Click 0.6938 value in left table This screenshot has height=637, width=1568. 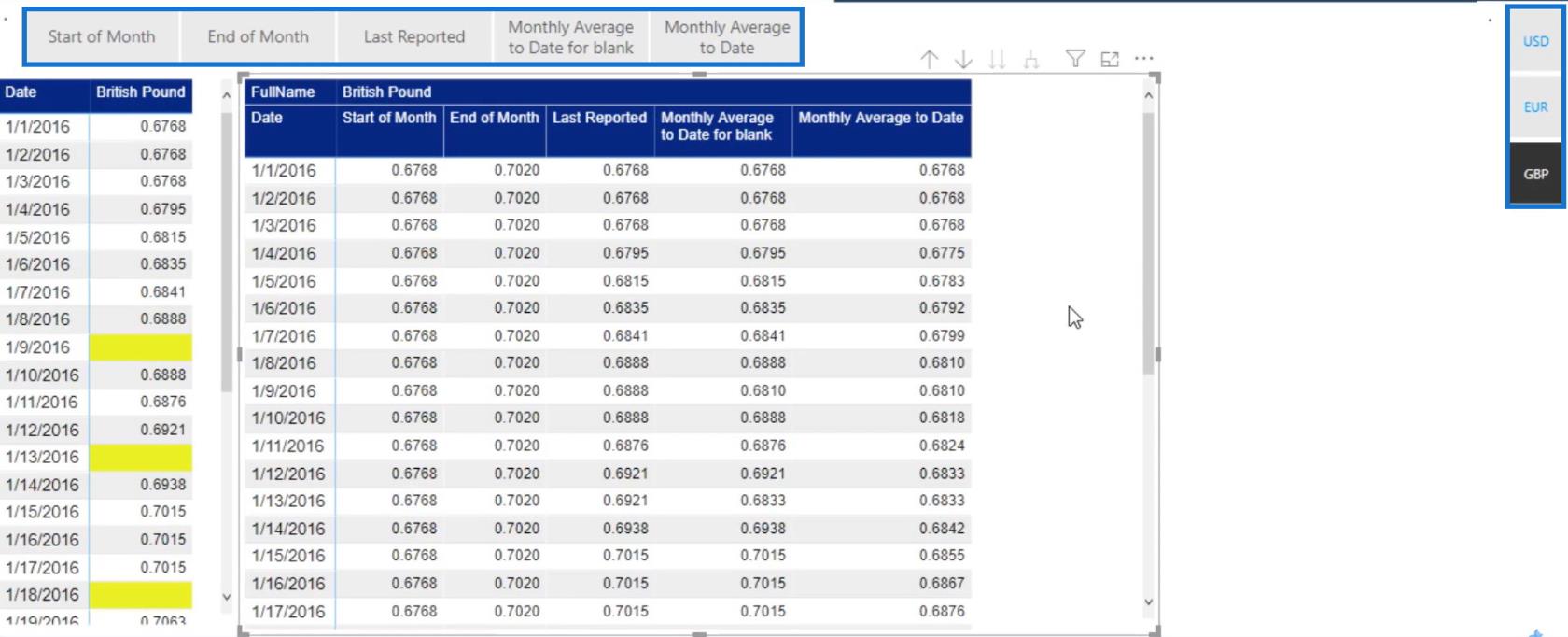tap(163, 485)
